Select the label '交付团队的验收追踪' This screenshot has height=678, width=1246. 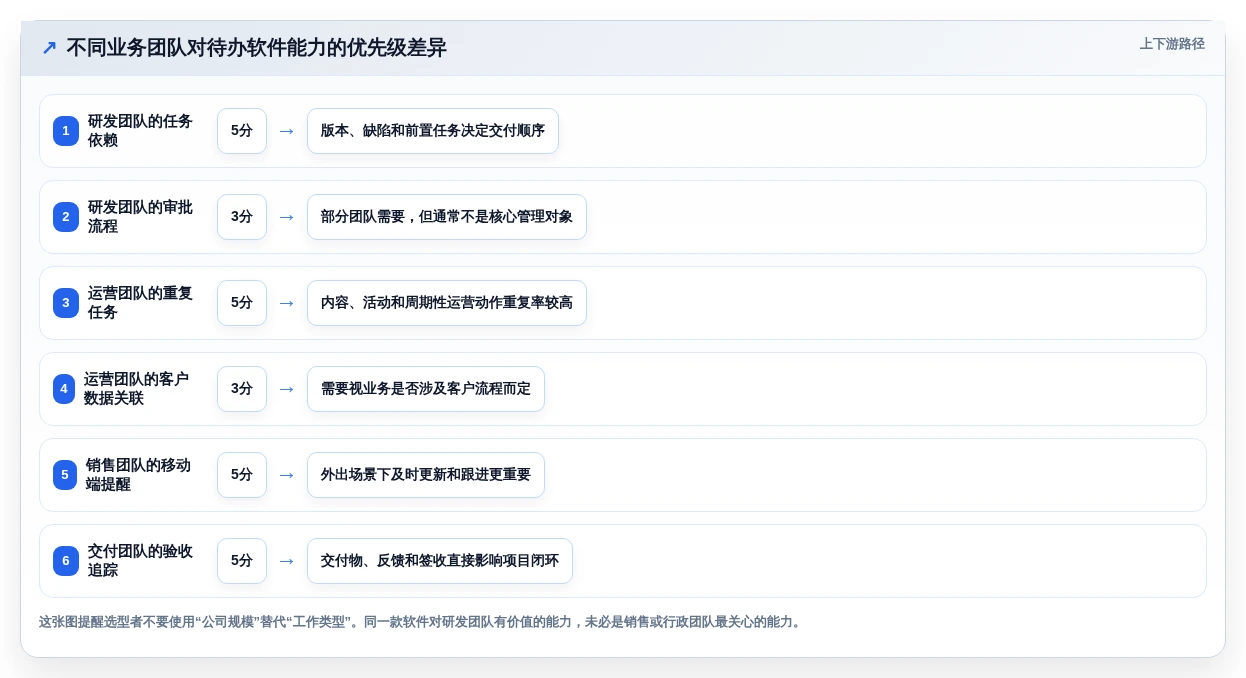point(141,561)
